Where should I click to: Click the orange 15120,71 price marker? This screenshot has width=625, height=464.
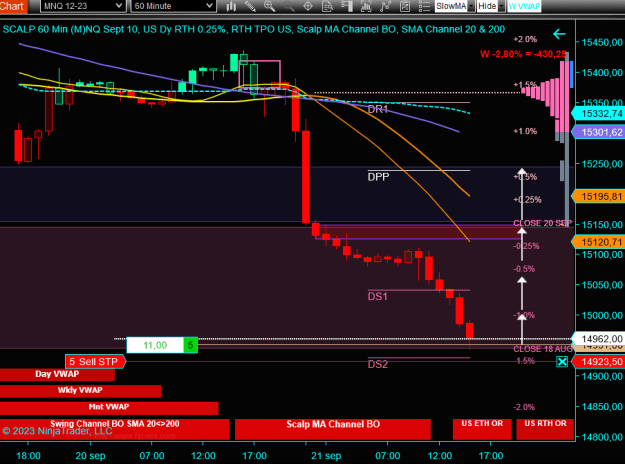[x=598, y=242]
